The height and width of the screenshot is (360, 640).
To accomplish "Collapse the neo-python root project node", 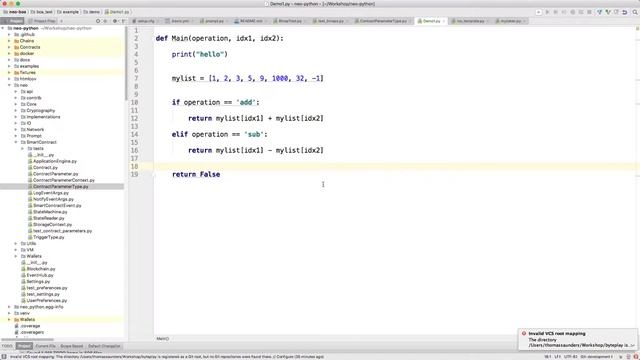I will pos(3,28).
